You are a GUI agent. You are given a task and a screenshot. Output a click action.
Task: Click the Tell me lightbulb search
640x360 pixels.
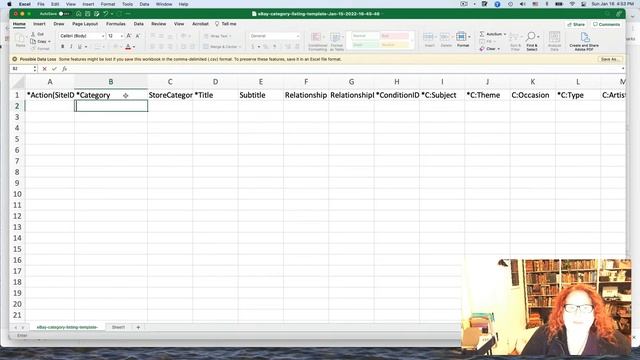[x=226, y=24]
